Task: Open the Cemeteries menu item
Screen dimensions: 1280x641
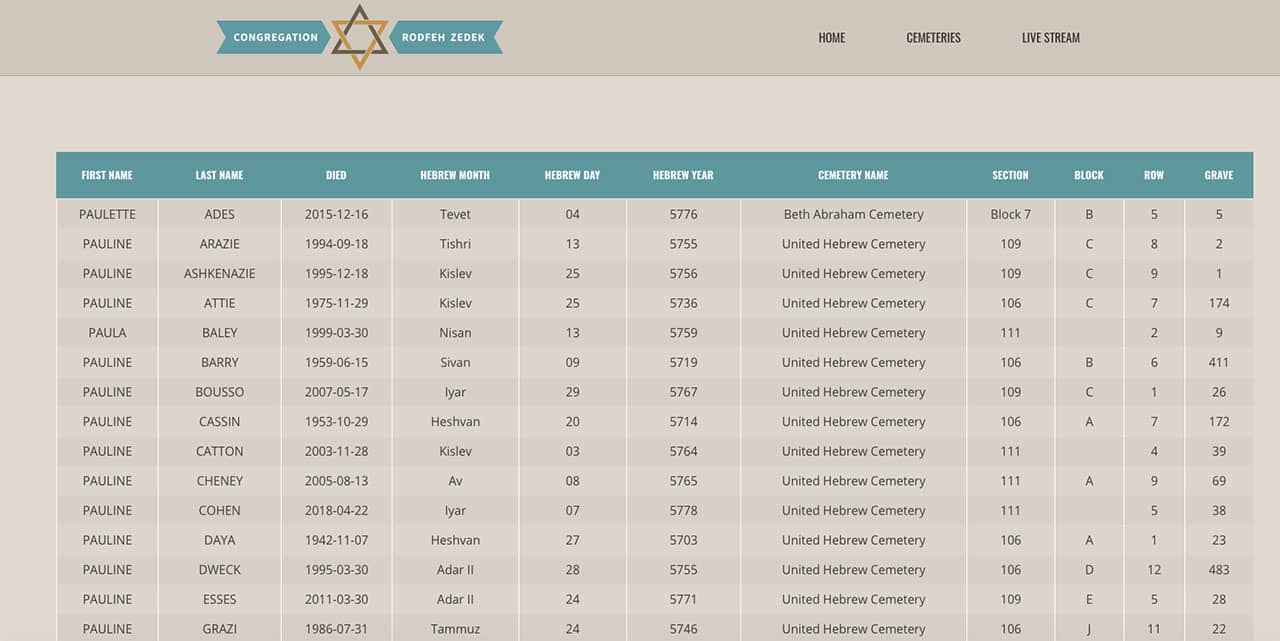Action: click(933, 38)
